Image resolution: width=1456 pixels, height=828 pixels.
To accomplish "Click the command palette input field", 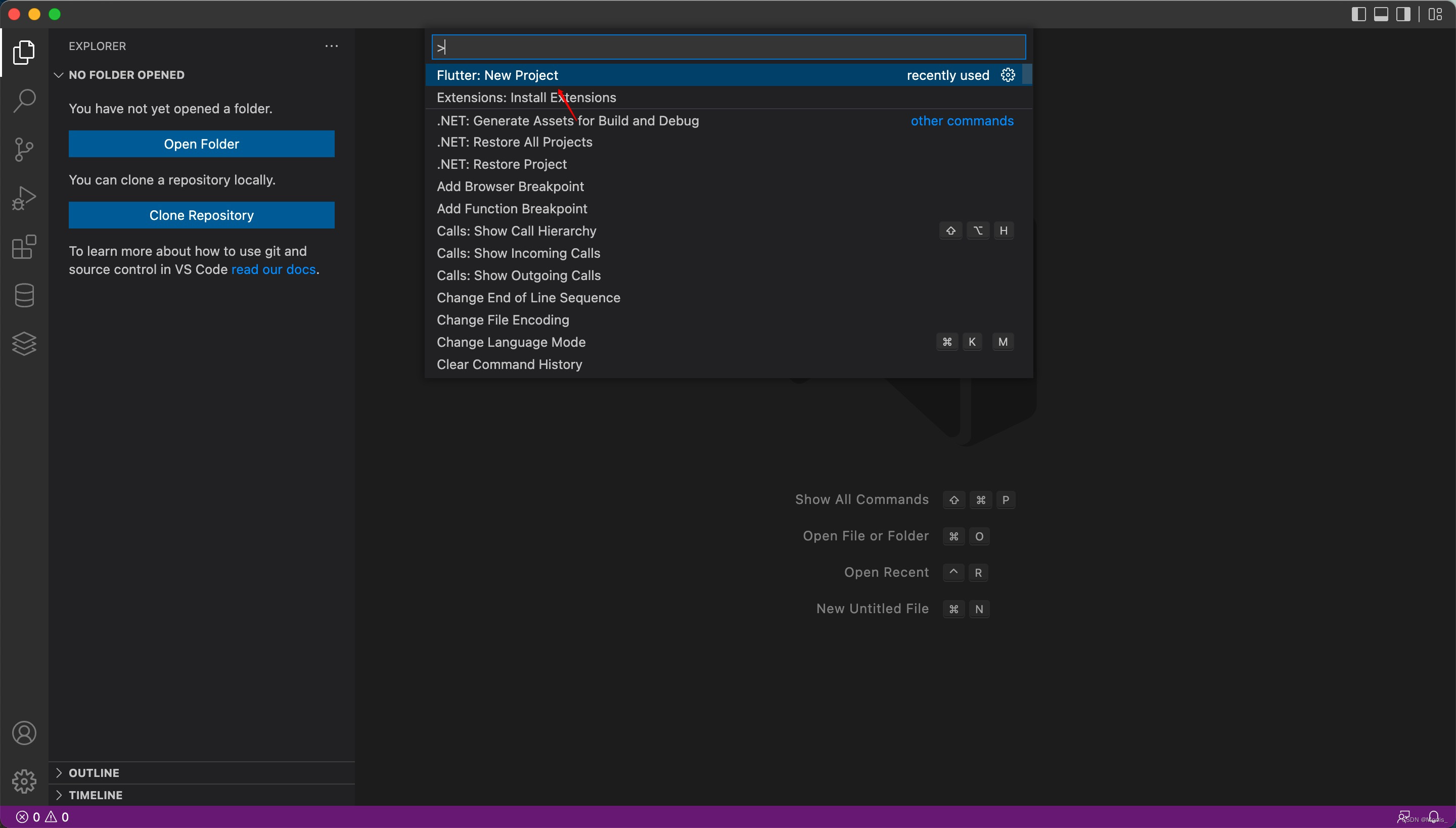I will (728, 47).
